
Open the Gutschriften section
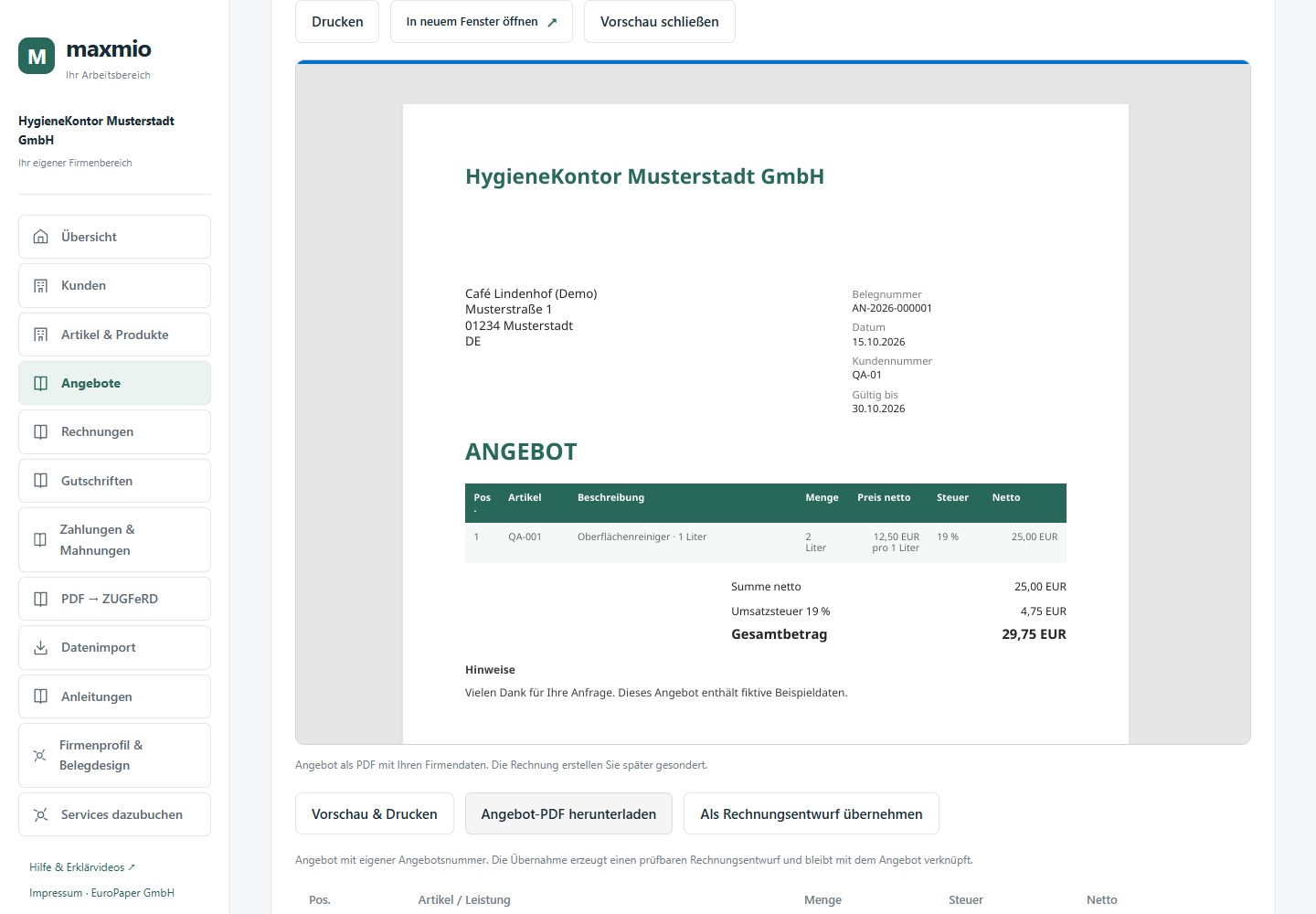(114, 481)
